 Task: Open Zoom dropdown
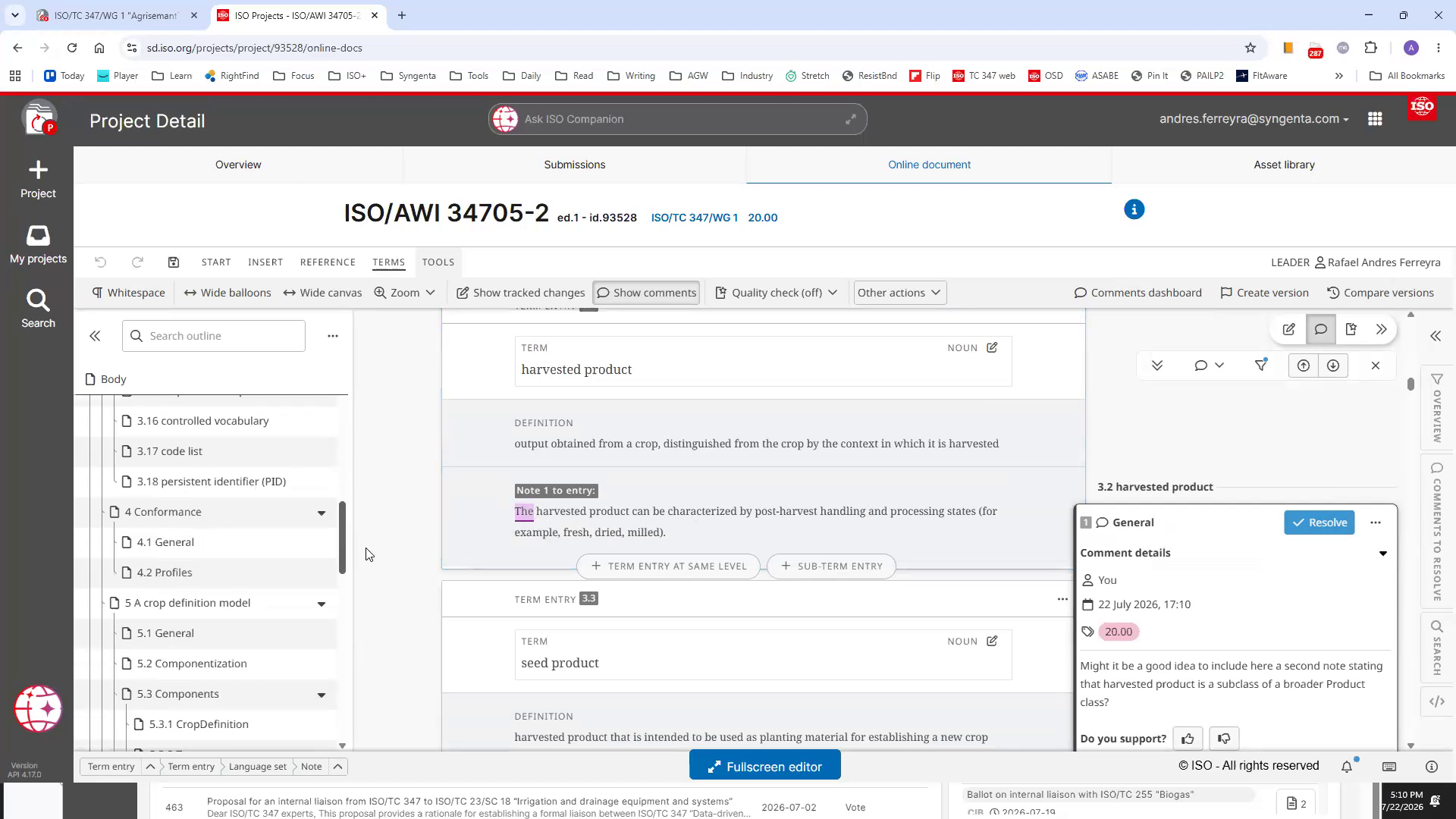[404, 293]
